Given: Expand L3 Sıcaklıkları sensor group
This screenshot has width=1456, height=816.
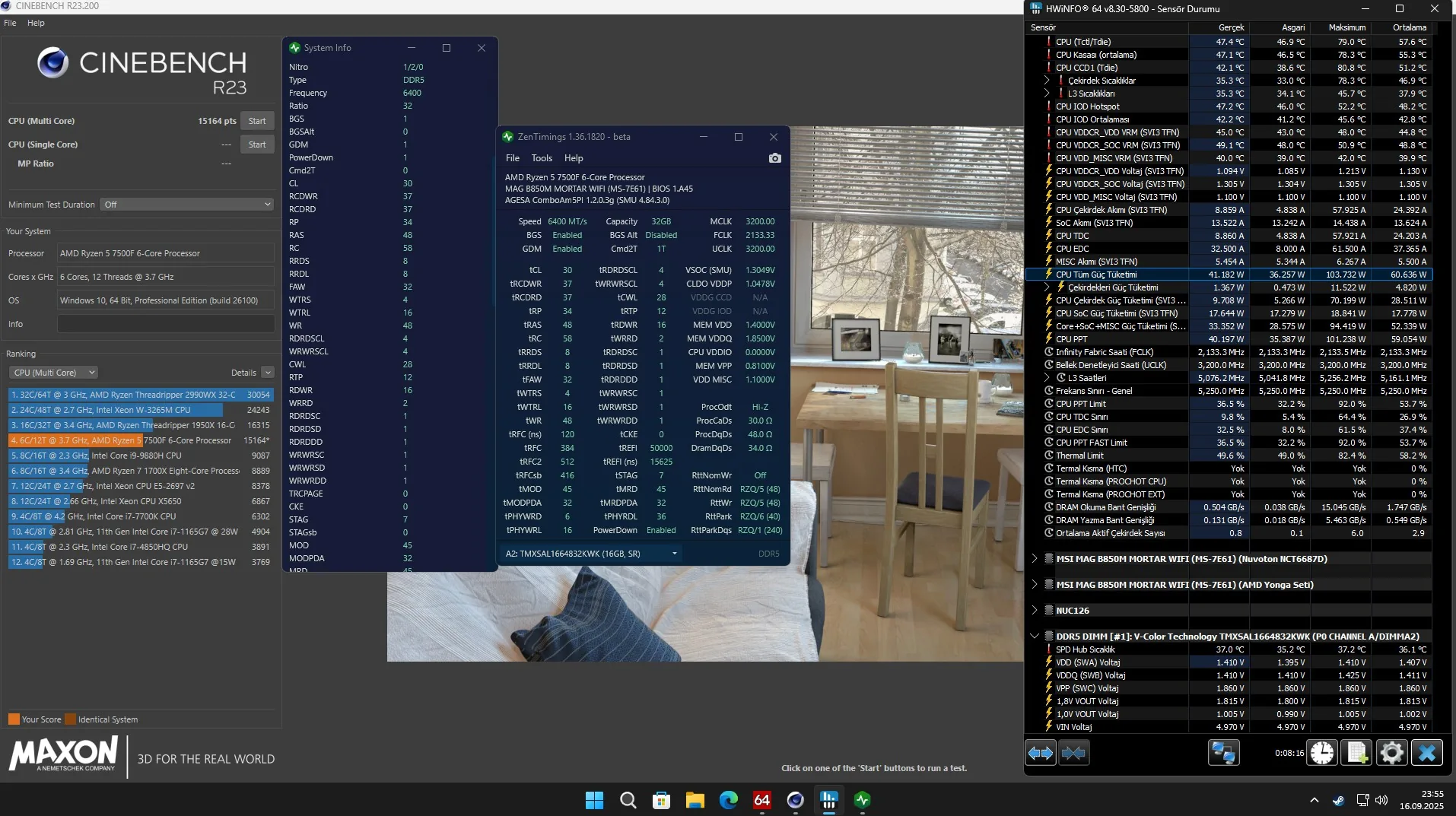Looking at the screenshot, I should 1046,94.
